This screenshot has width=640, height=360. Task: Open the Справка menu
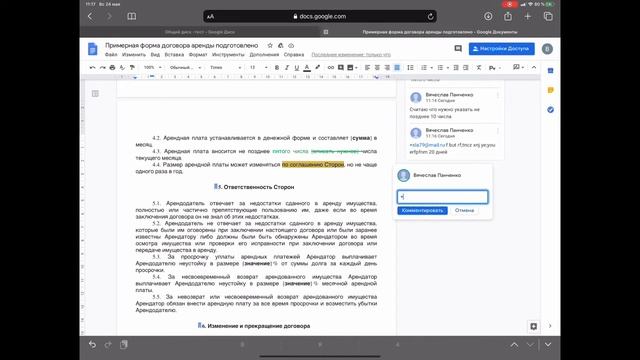coord(294,55)
